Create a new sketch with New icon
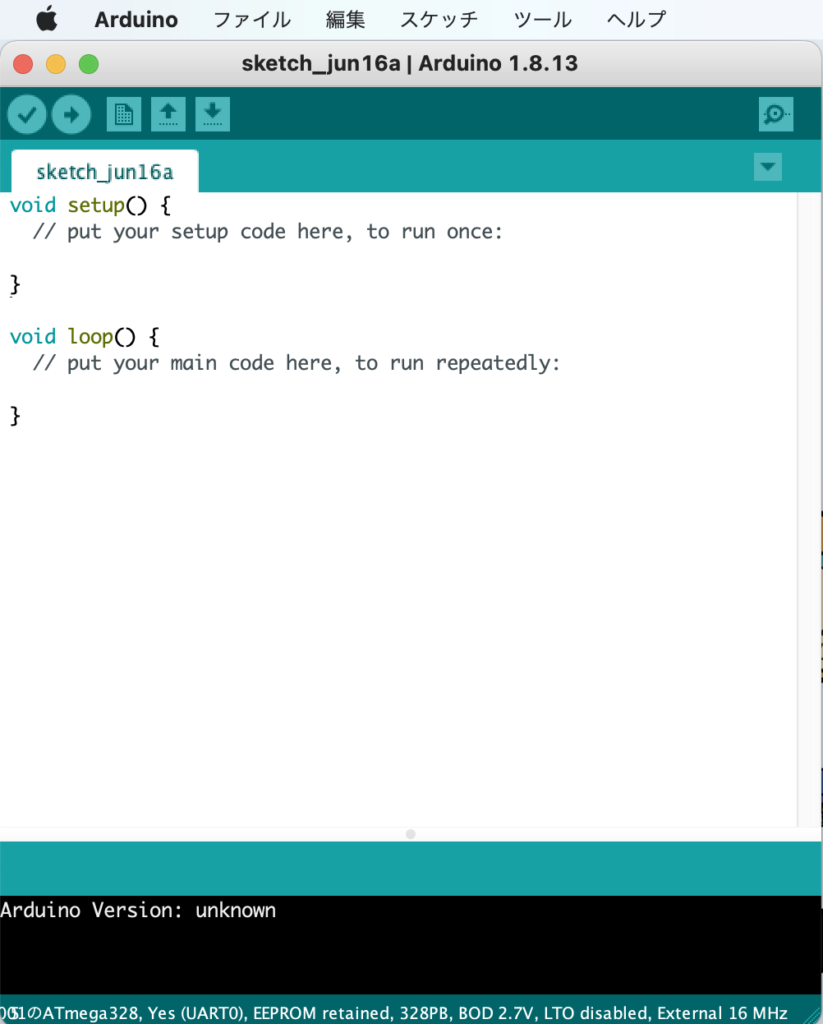This screenshot has height=1024, width=823. point(124,115)
